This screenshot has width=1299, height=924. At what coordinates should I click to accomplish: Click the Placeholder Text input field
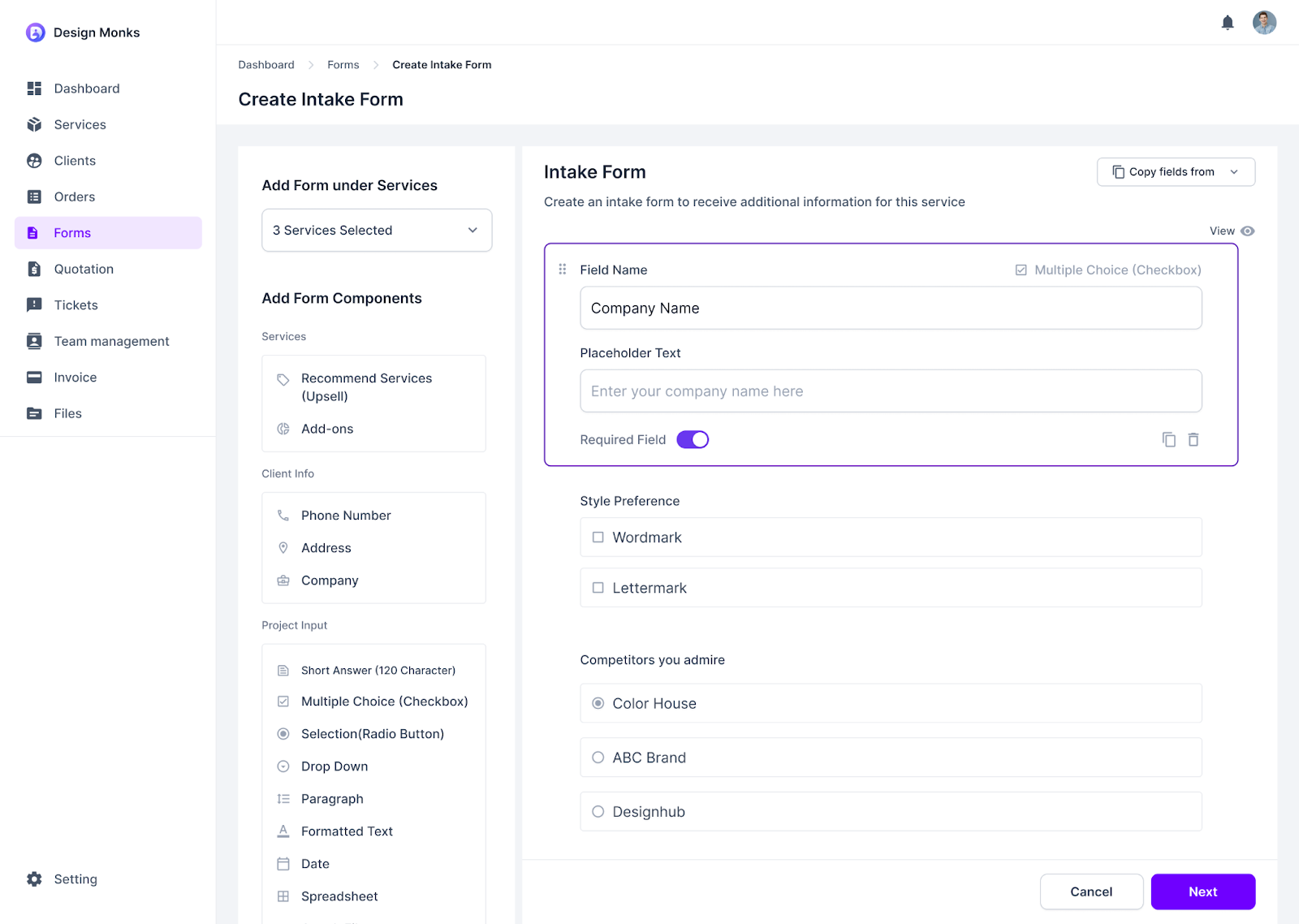tap(891, 391)
